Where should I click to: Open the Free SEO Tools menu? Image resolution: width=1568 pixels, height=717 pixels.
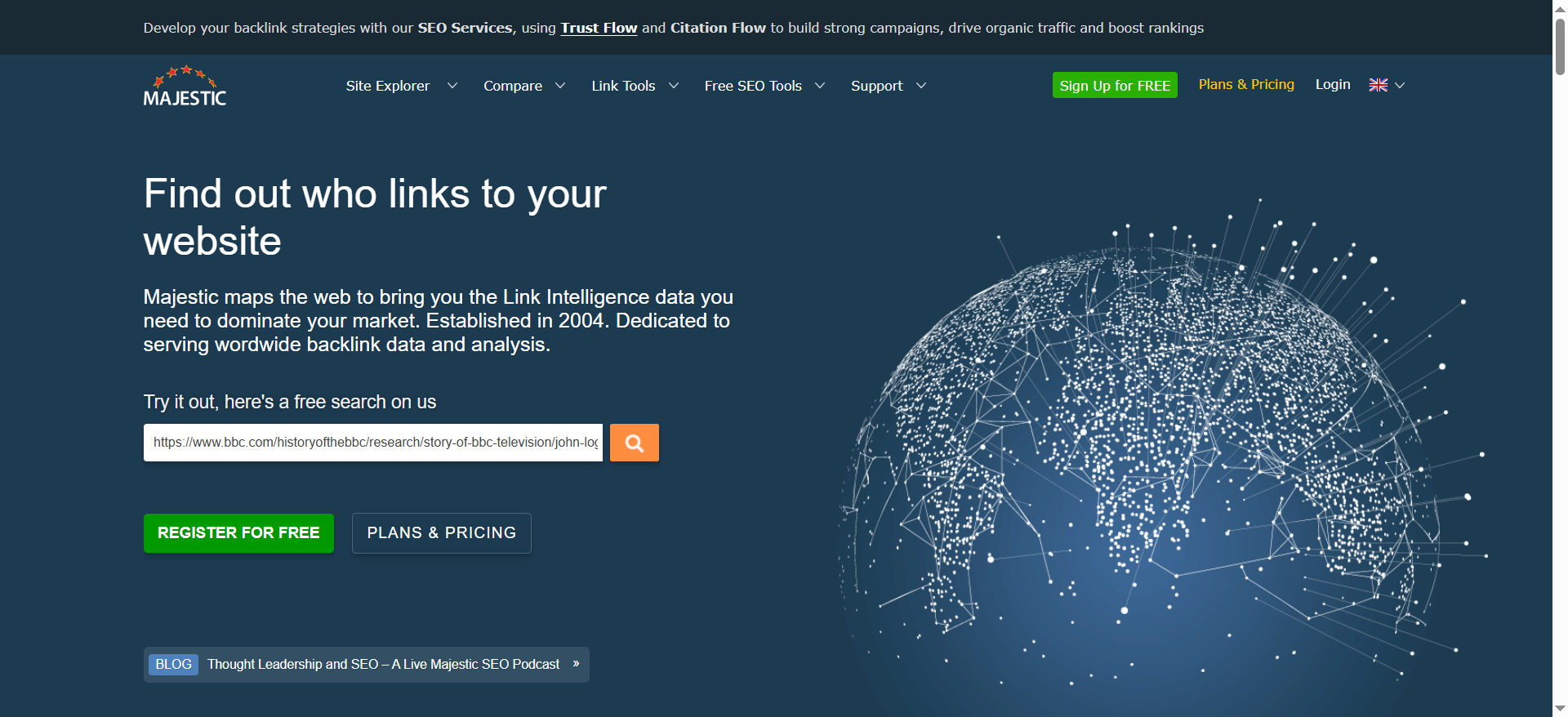[x=753, y=86]
